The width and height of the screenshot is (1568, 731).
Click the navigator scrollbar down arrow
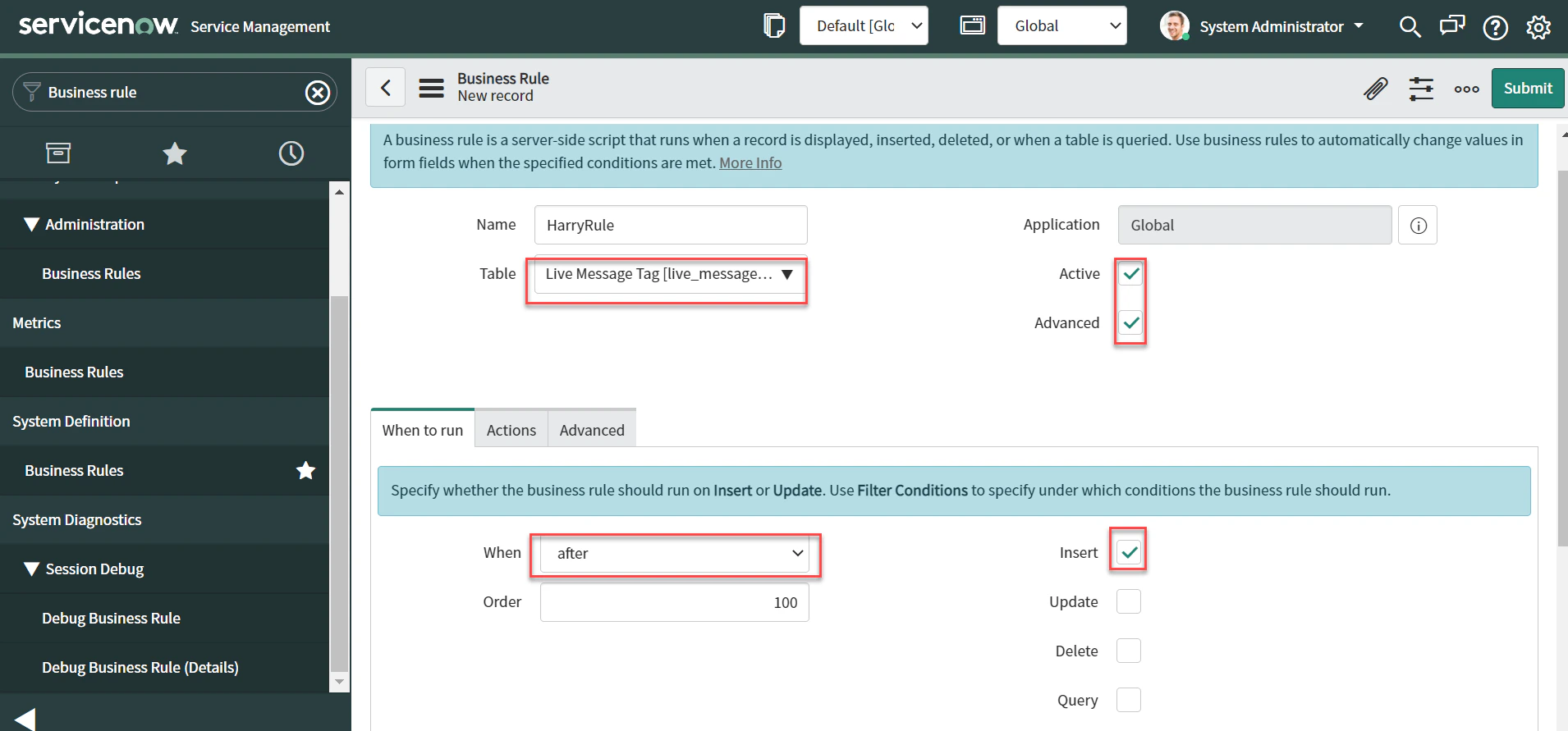339,682
